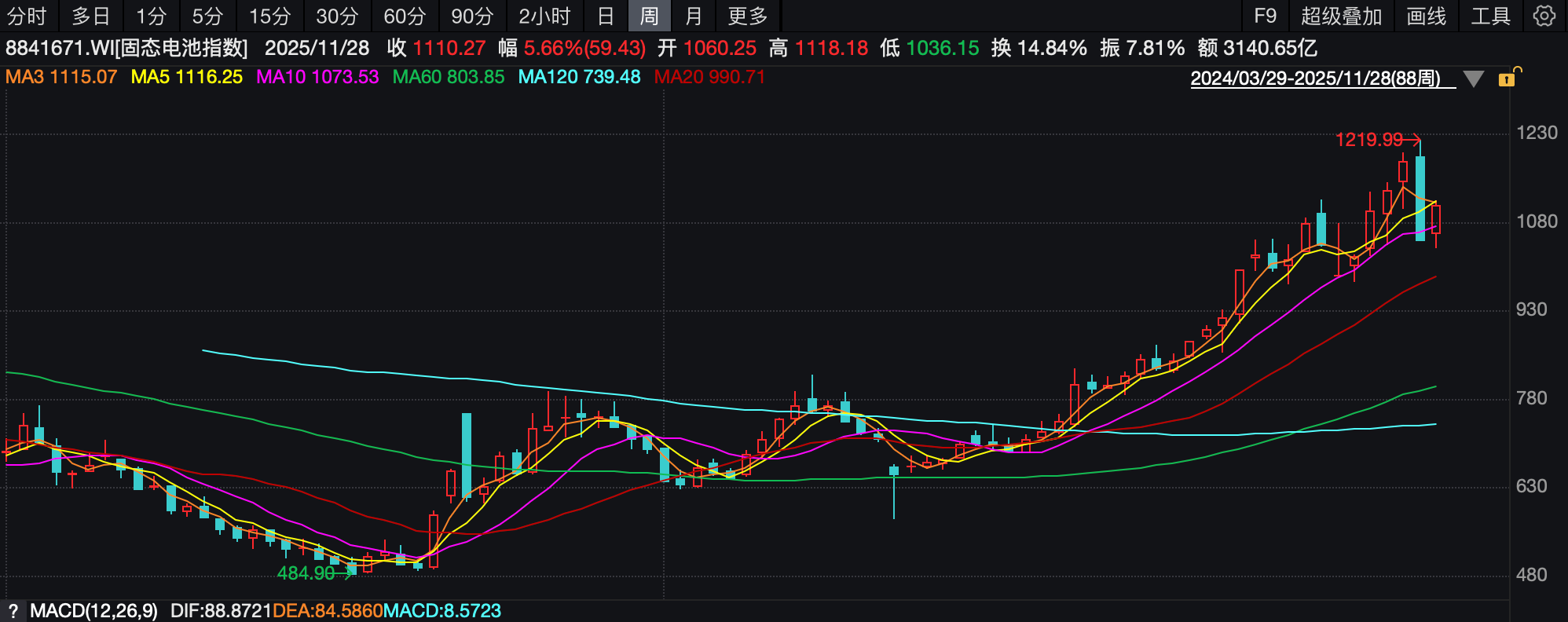Image resolution: width=1568 pixels, height=622 pixels.
Task: Switch to the 月 monthly chart tab
Action: click(x=693, y=16)
